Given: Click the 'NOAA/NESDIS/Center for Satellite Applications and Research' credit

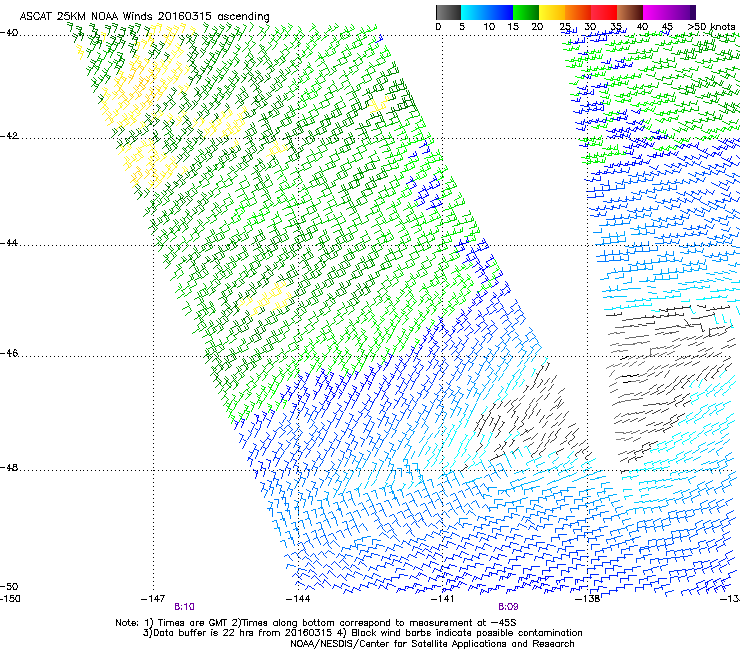Looking at the screenshot, I should tap(432, 644).
